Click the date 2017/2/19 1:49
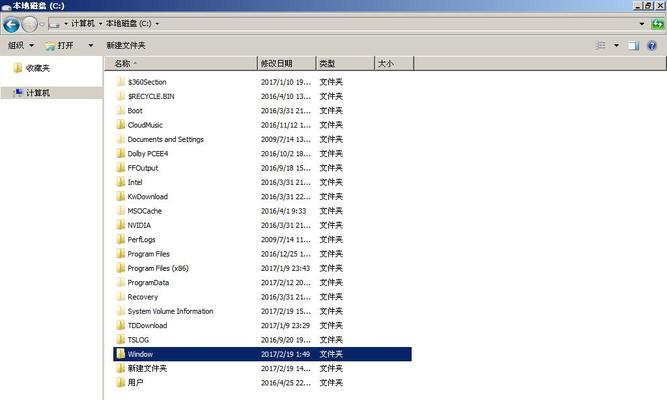The width and height of the screenshot is (667, 400). (x=285, y=354)
